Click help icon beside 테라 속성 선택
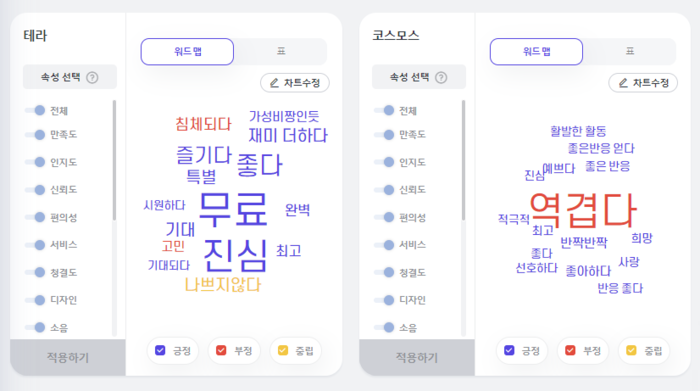This screenshot has width=700, height=391. pos(92,78)
